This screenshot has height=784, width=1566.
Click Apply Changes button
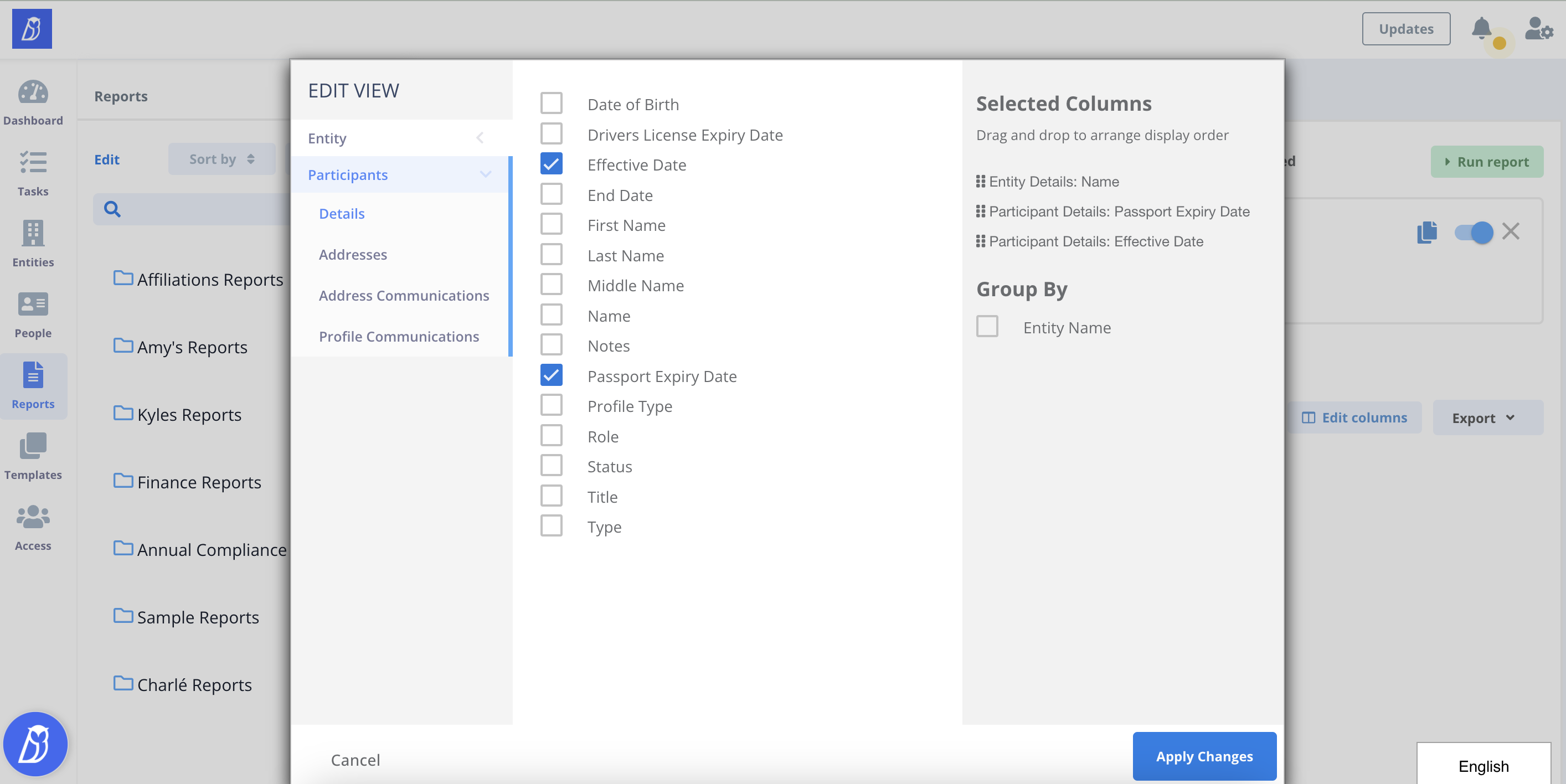click(x=1204, y=756)
